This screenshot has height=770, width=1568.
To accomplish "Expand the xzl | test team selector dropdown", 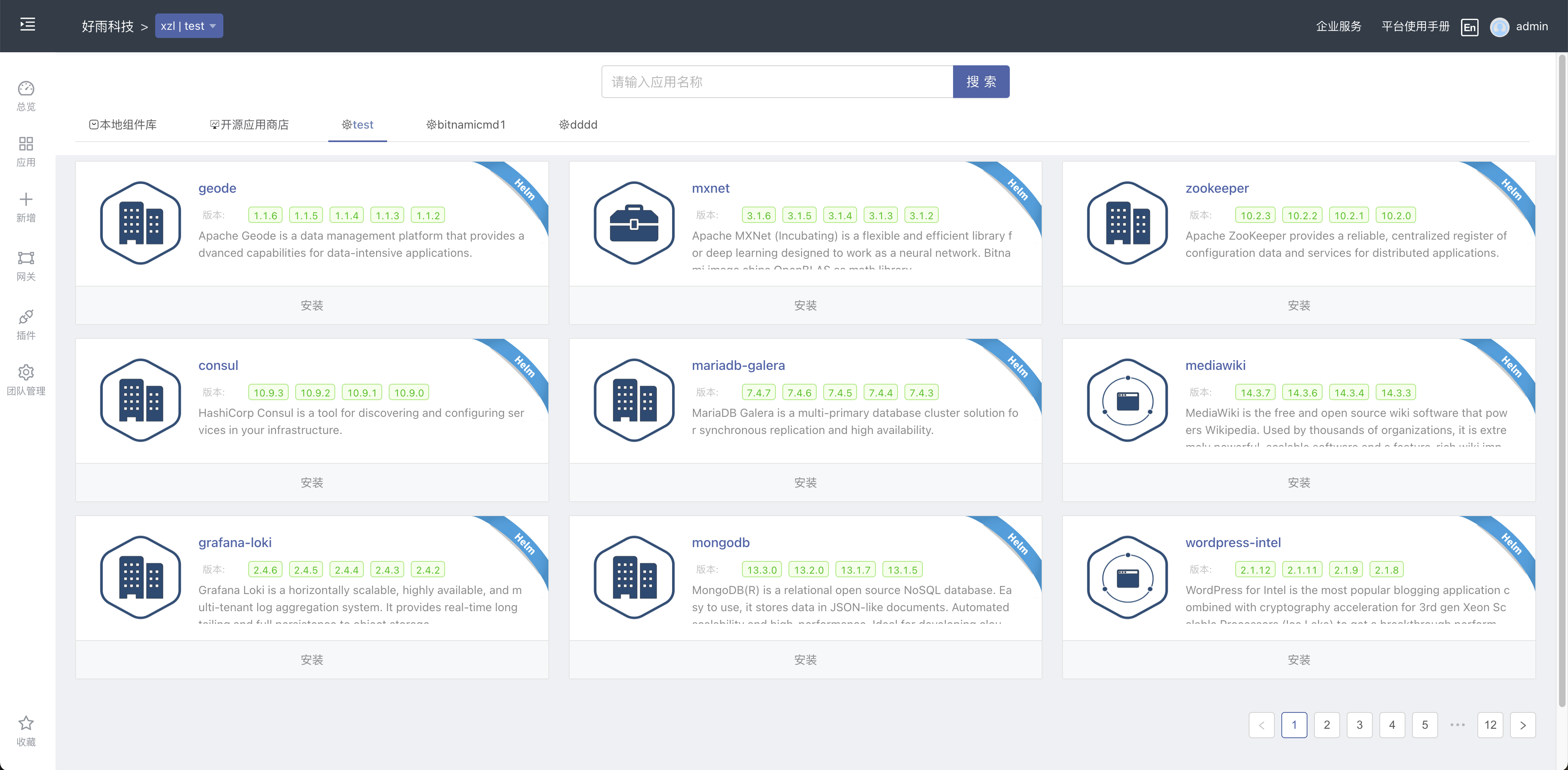I will 189,26.
